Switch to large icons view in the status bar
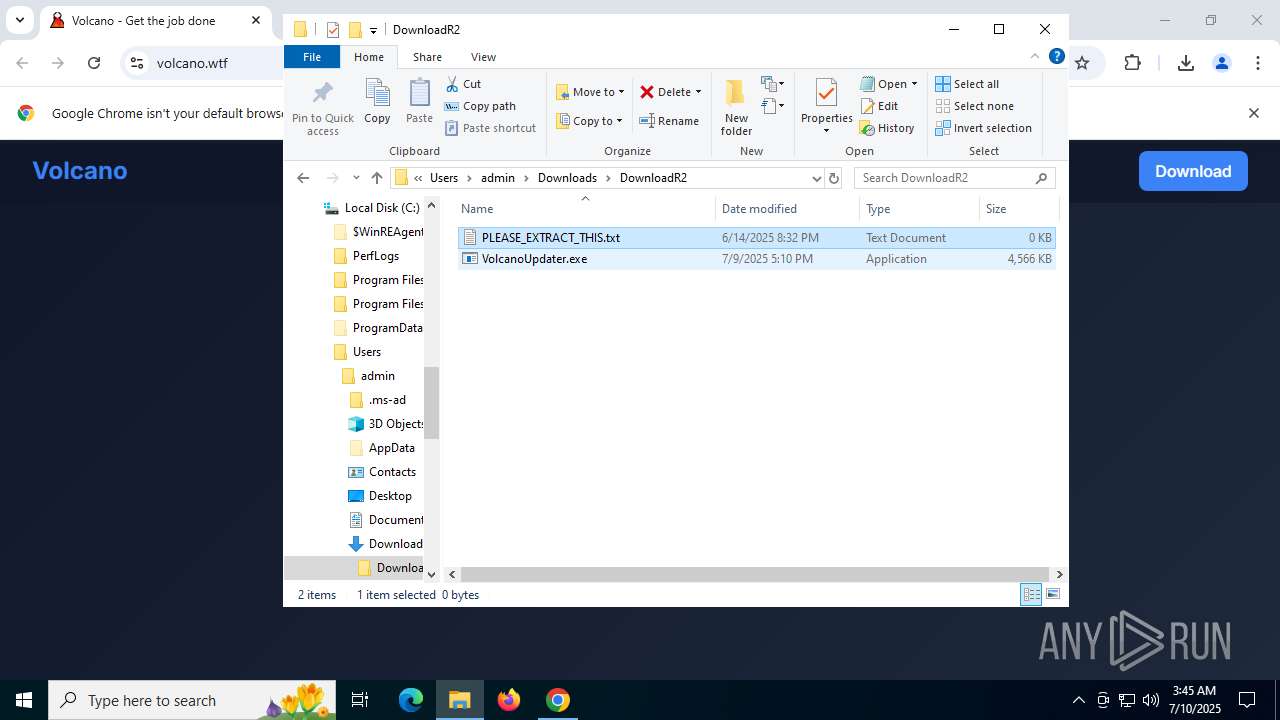This screenshot has height=720, width=1280. click(1052, 595)
